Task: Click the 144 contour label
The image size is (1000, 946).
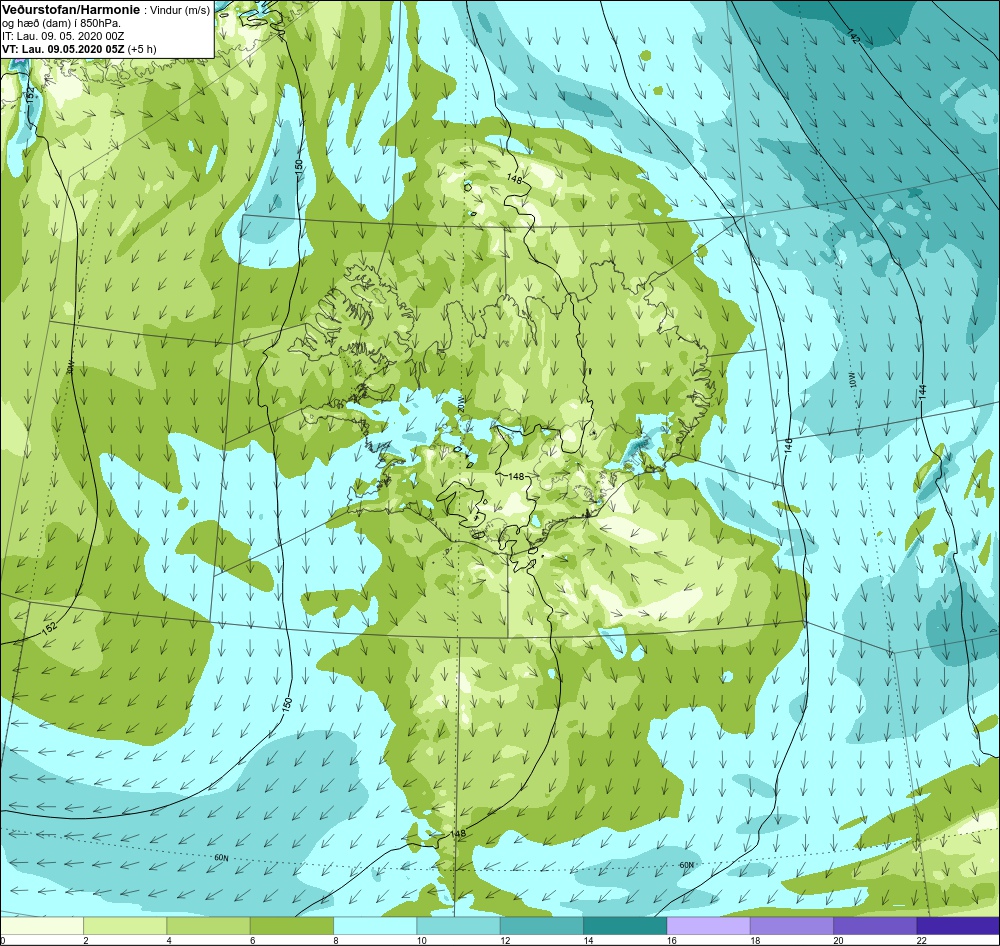Action: pyautogui.click(x=922, y=393)
